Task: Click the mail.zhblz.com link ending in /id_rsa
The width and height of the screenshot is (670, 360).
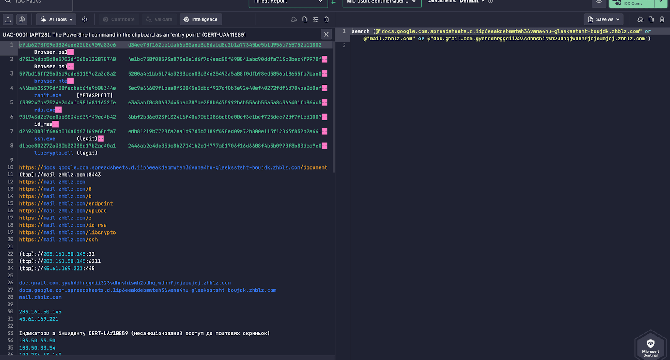Action: (62, 225)
